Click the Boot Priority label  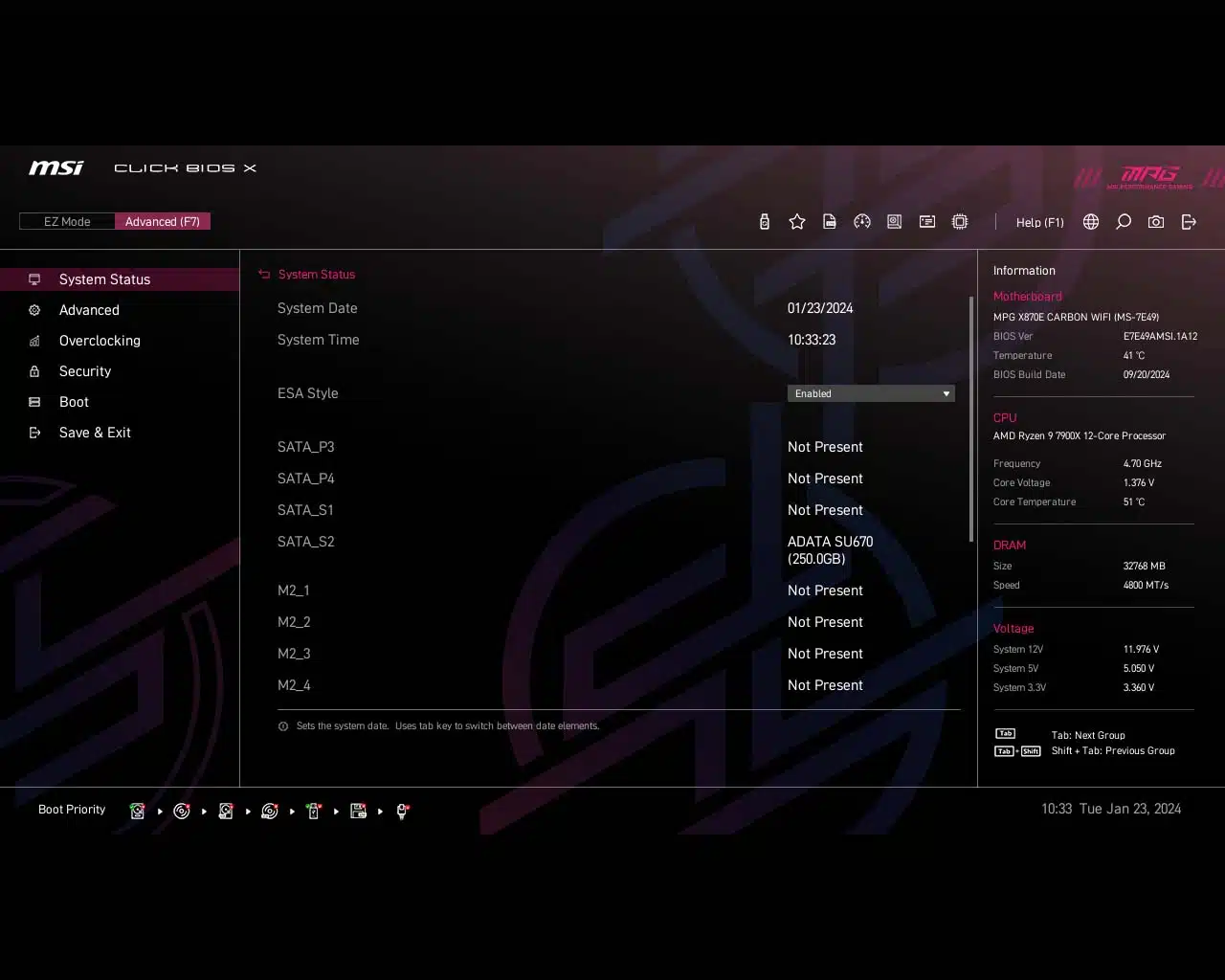(x=72, y=810)
